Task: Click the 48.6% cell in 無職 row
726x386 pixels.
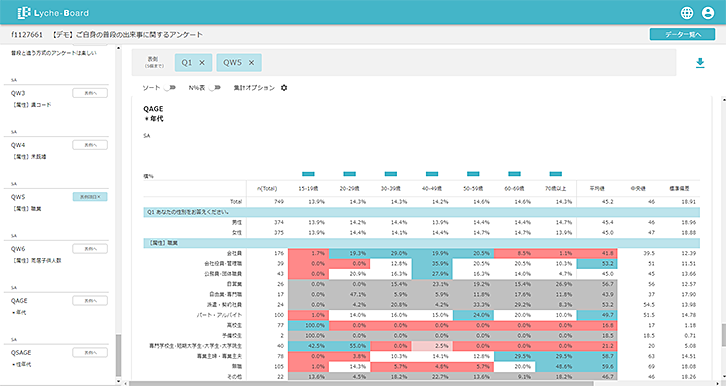Action: coord(556,366)
